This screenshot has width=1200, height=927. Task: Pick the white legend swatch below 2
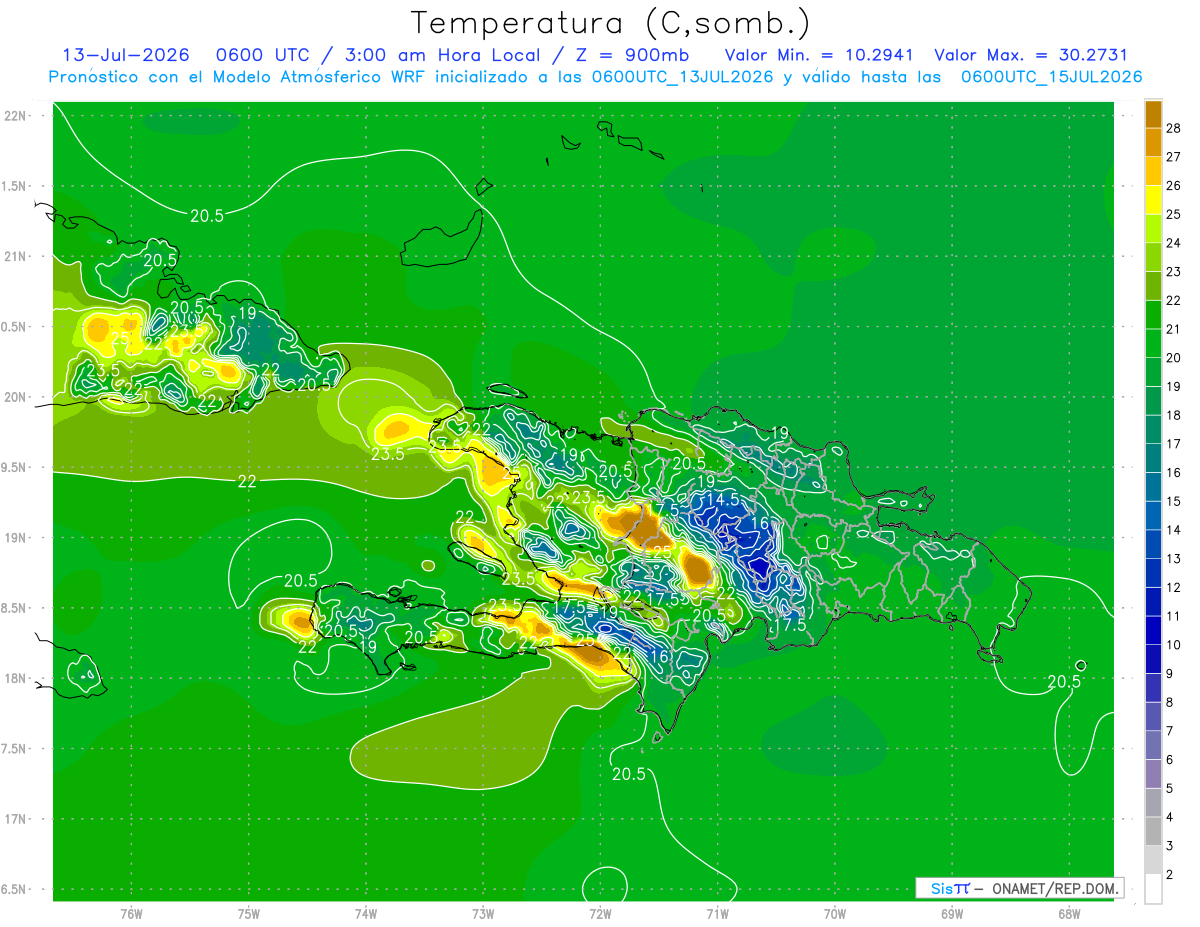(1153, 889)
